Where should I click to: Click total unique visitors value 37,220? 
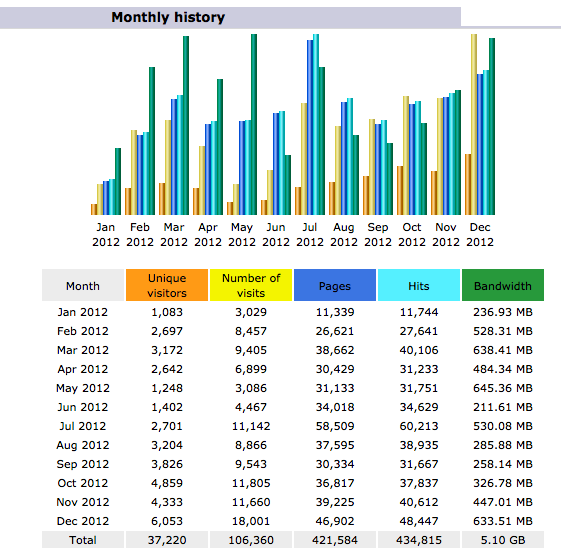tap(167, 540)
